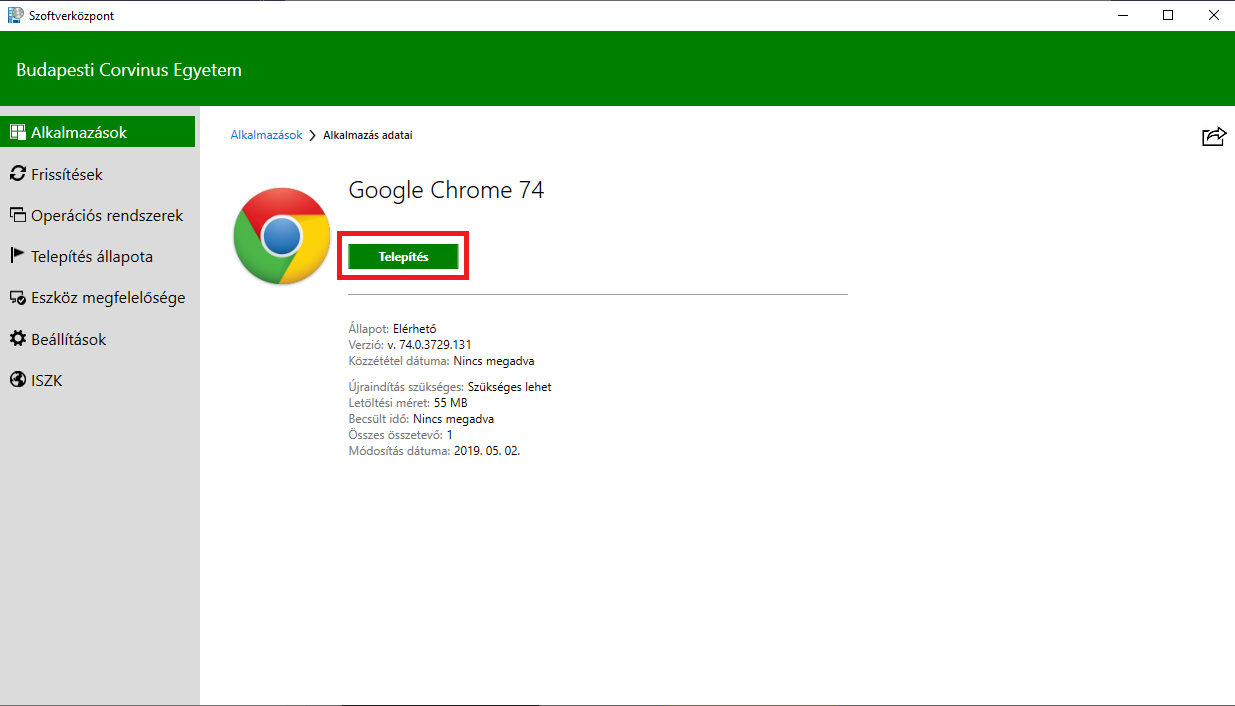Click the Módosítás dátuma 2019. 05. 02. line
Image resolution: width=1235 pixels, height=706 pixels.
coord(434,451)
